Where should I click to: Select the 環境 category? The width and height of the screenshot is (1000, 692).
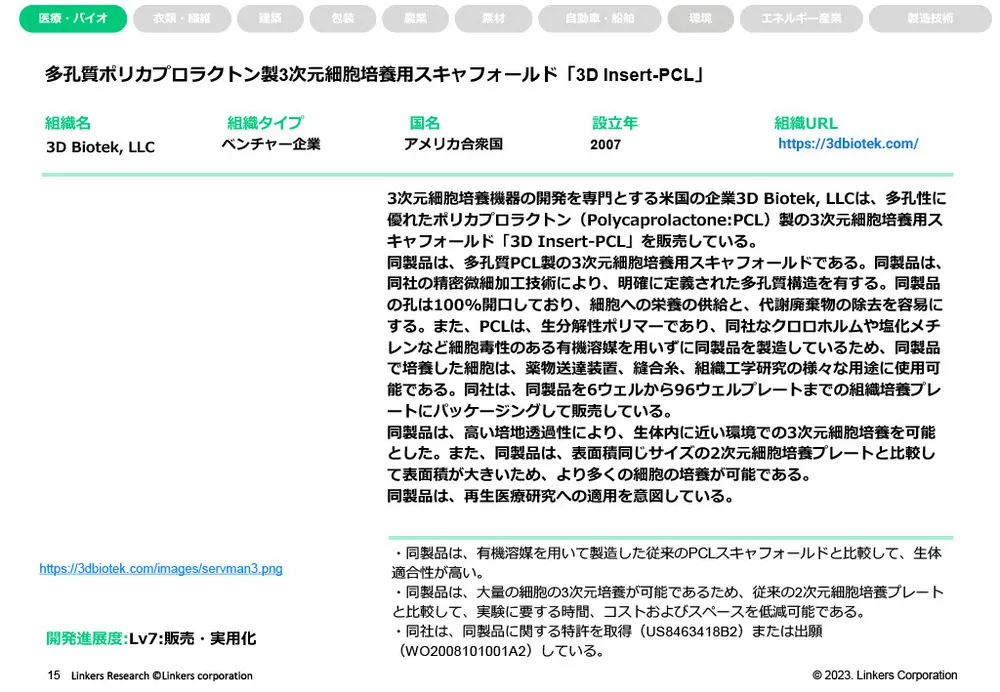point(700,19)
